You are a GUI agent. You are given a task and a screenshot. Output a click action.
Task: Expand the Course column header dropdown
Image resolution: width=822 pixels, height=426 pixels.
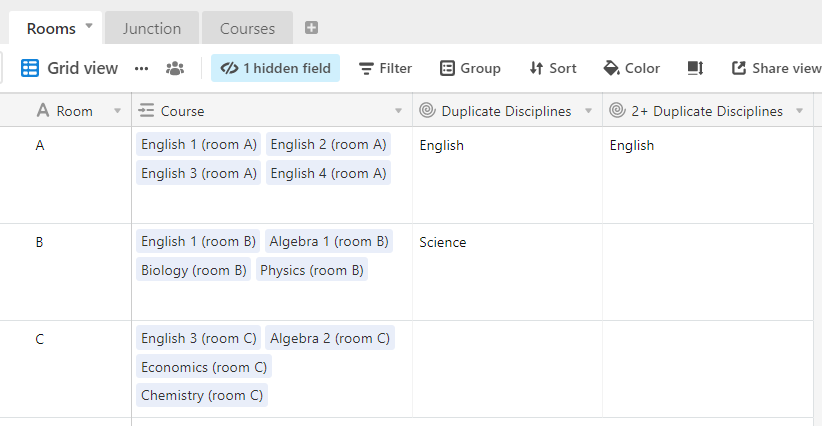(x=398, y=111)
